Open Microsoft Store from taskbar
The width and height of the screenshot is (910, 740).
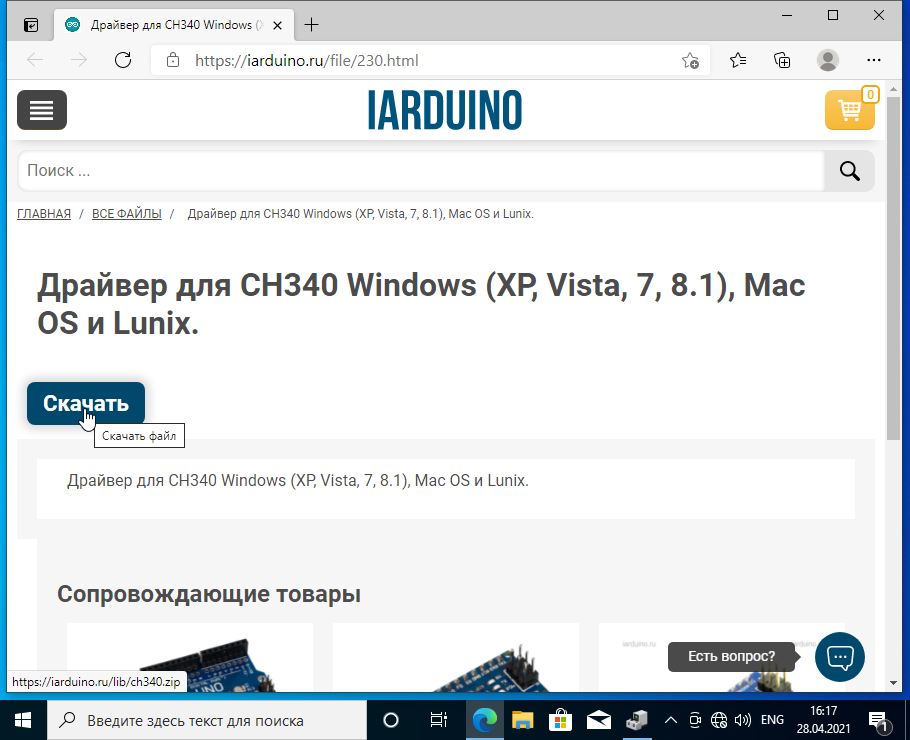(x=561, y=720)
